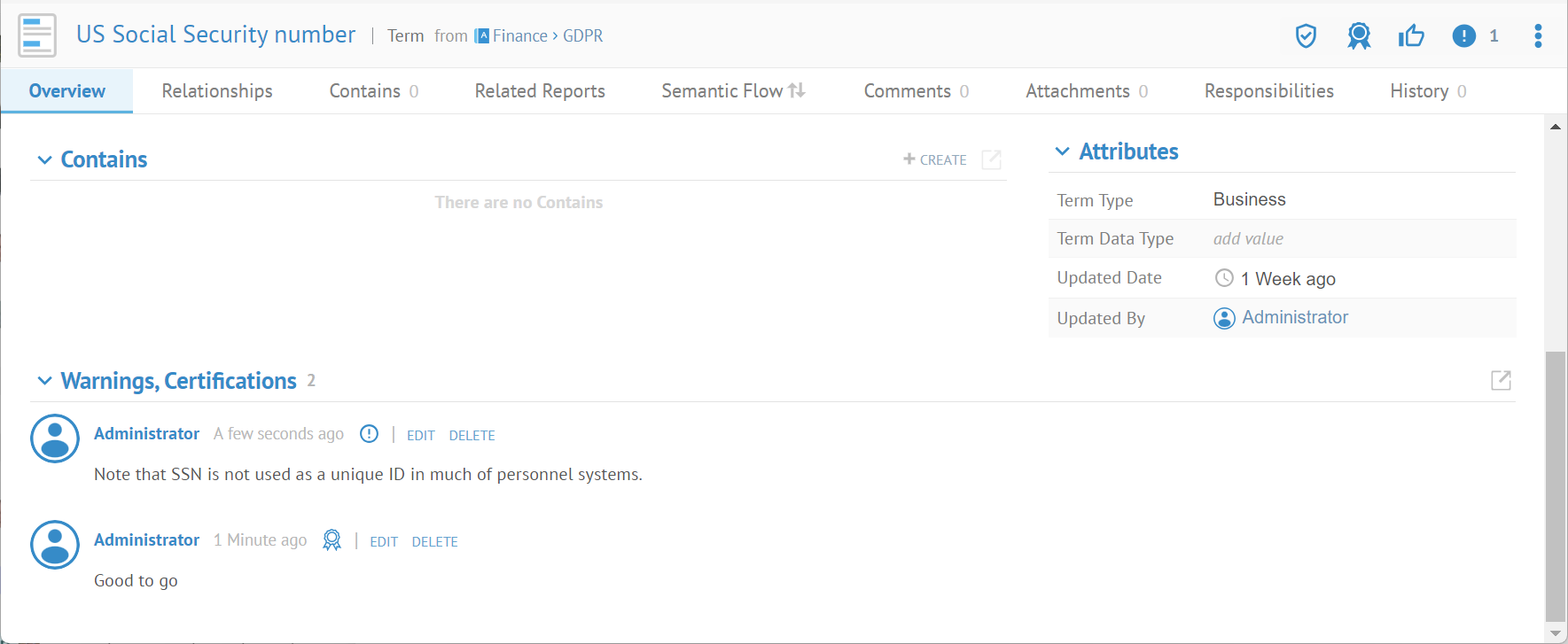This screenshot has height=644, width=1568.
Task: Click the certification ribbon icon in header
Action: (1358, 36)
